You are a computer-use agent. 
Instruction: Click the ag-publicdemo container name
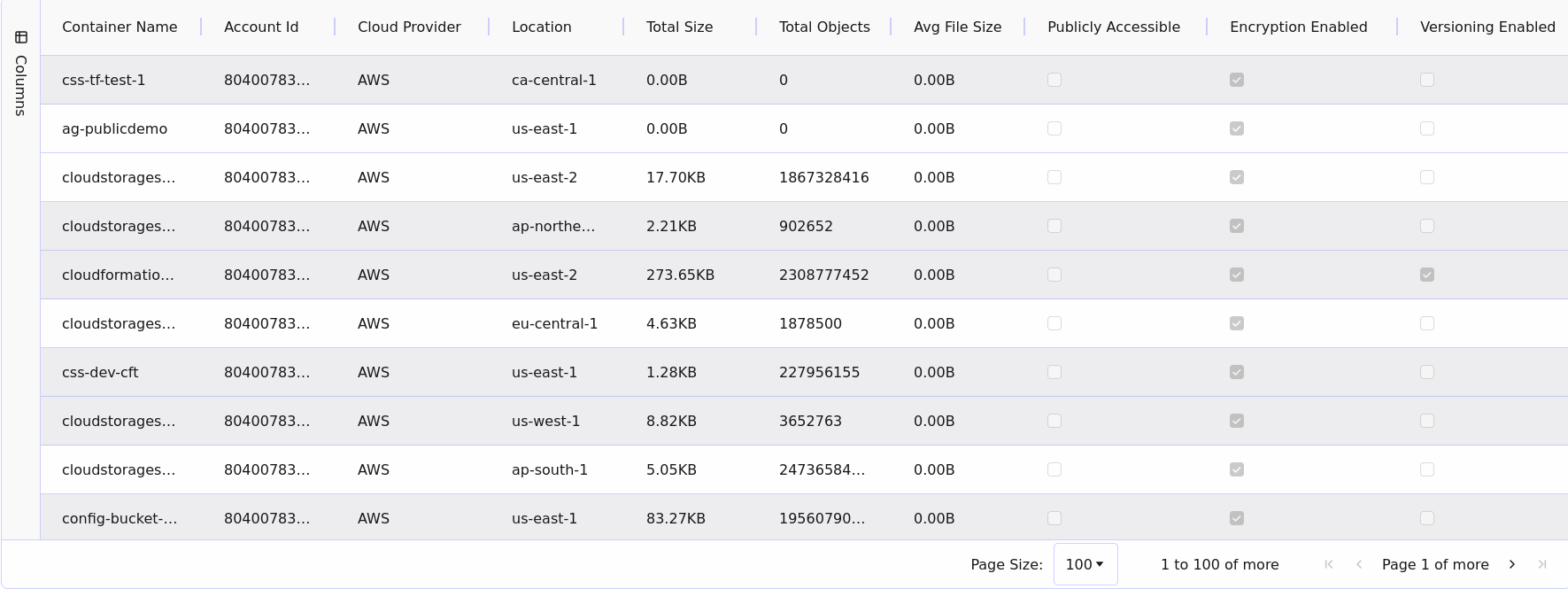[x=114, y=128]
